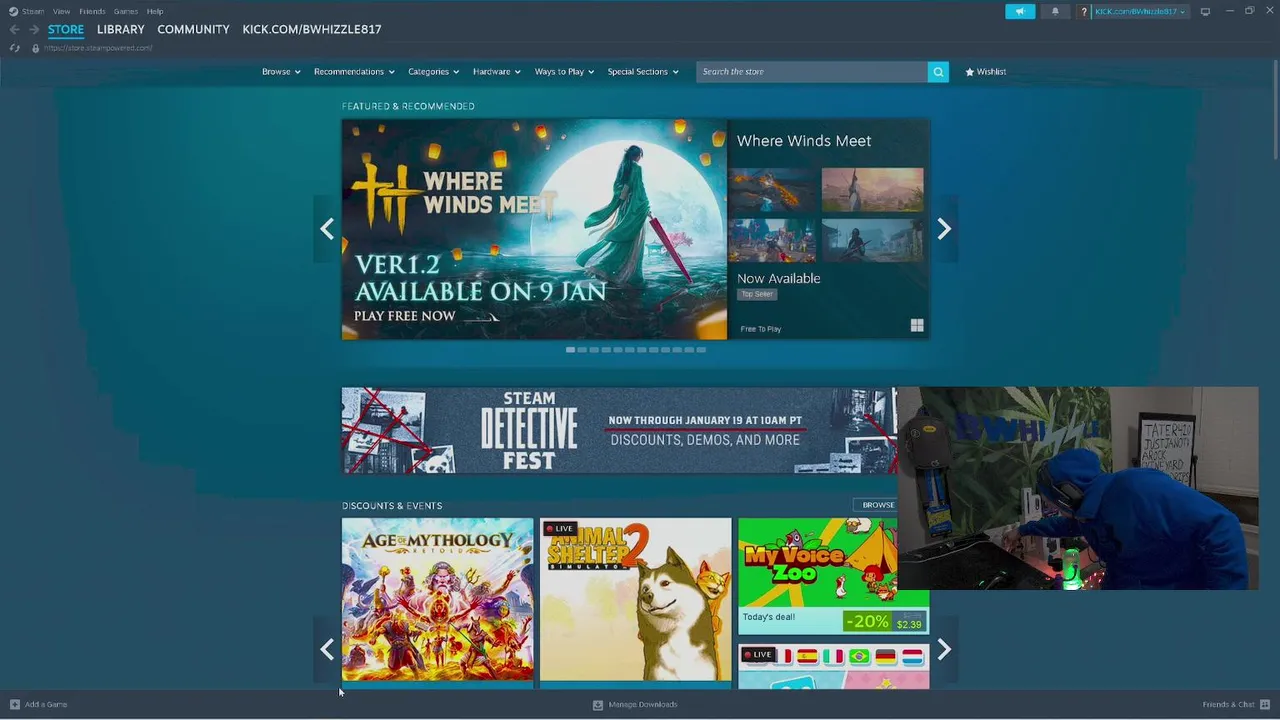Click the store search magnifier button
This screenshot has height=720, width=1280.
click(938, 72)
